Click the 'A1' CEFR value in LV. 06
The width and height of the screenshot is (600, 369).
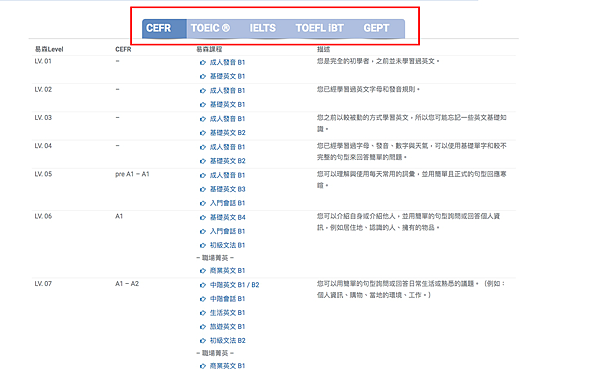coord(119,216)
